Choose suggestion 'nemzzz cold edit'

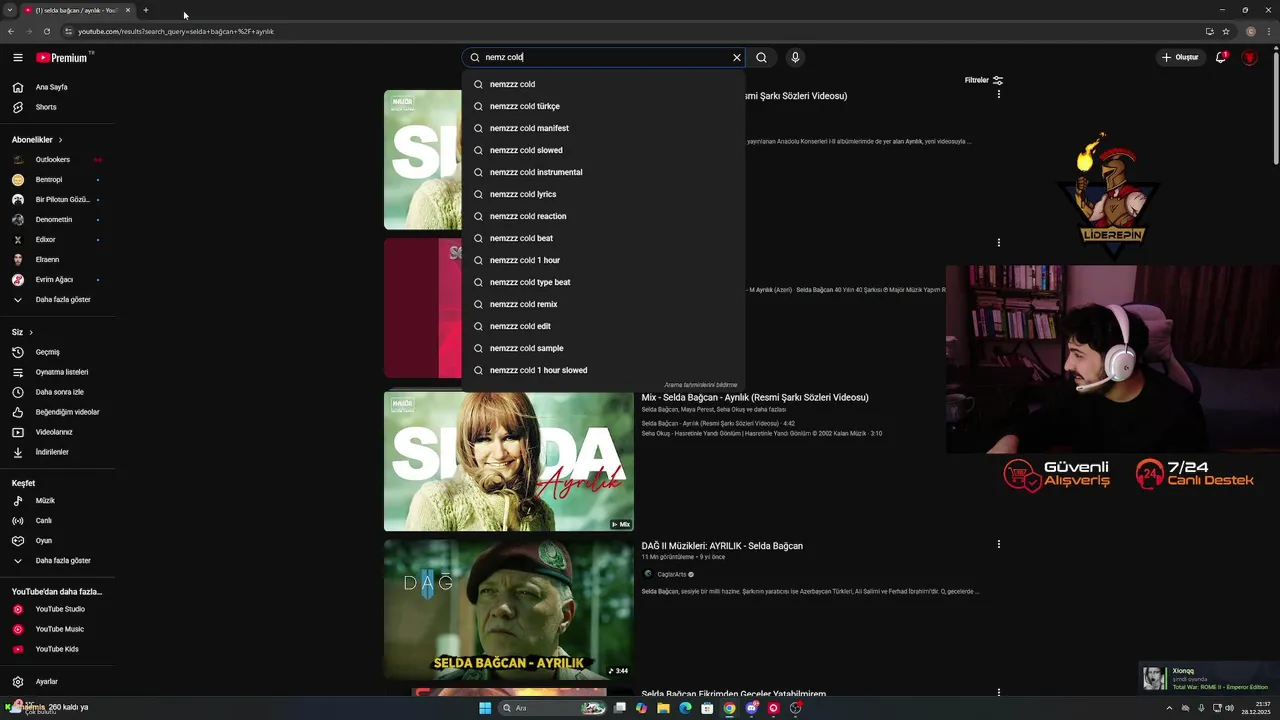tap(604, 326)
